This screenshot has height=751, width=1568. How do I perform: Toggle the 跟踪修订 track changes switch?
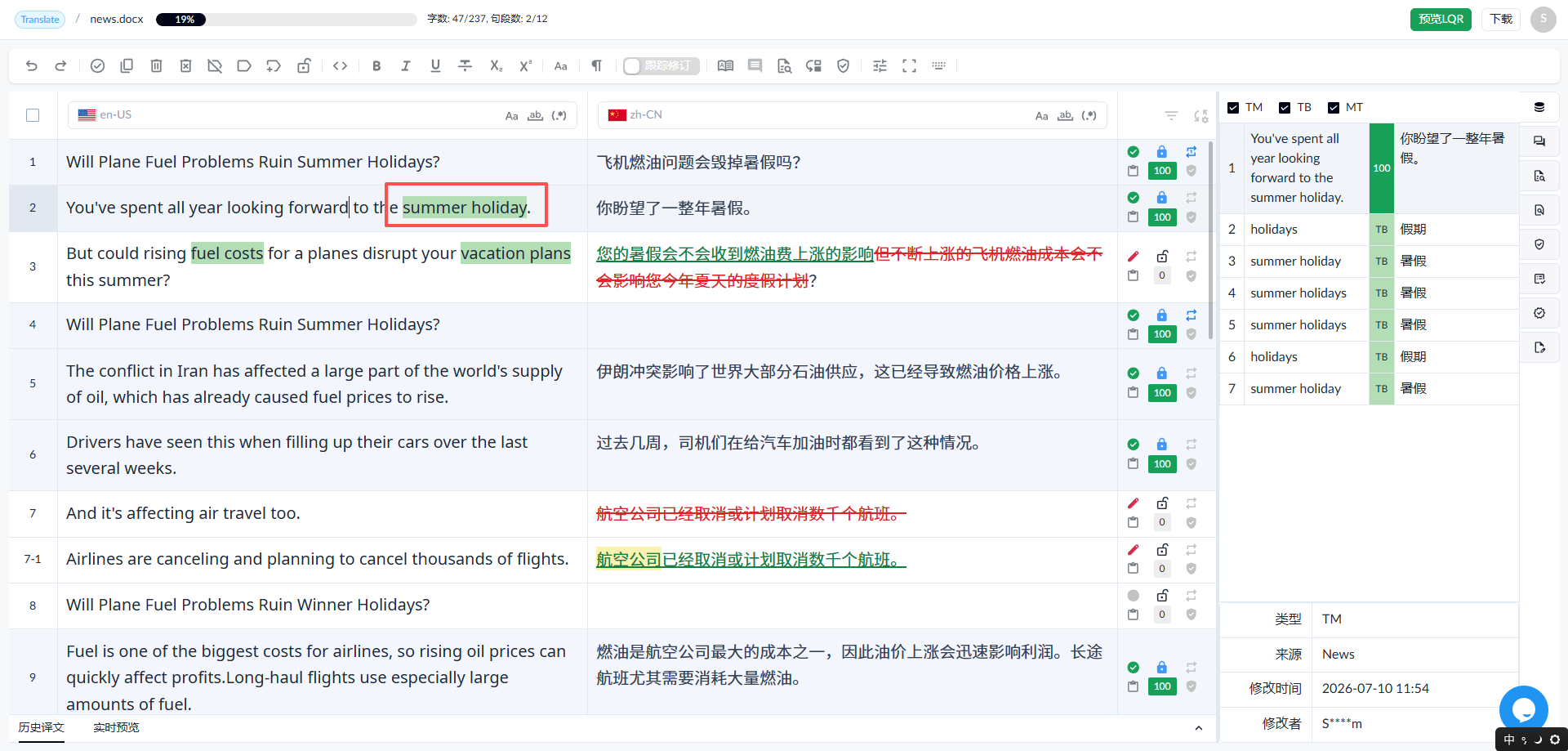tap(661, 66)
